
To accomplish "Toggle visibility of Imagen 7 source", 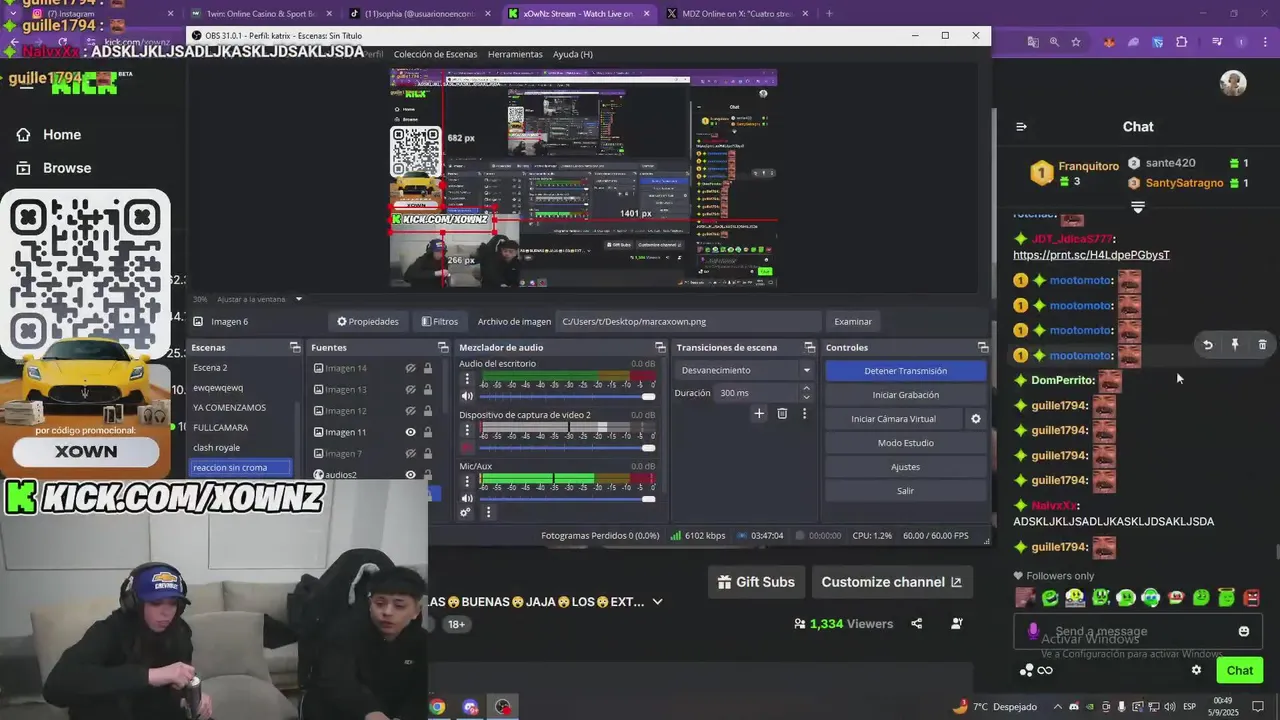I will point(410,453).
